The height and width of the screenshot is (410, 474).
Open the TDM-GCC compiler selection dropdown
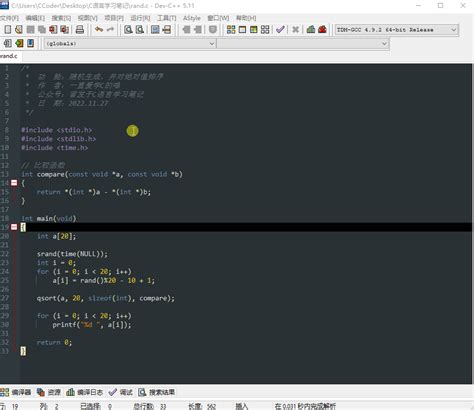397,30
